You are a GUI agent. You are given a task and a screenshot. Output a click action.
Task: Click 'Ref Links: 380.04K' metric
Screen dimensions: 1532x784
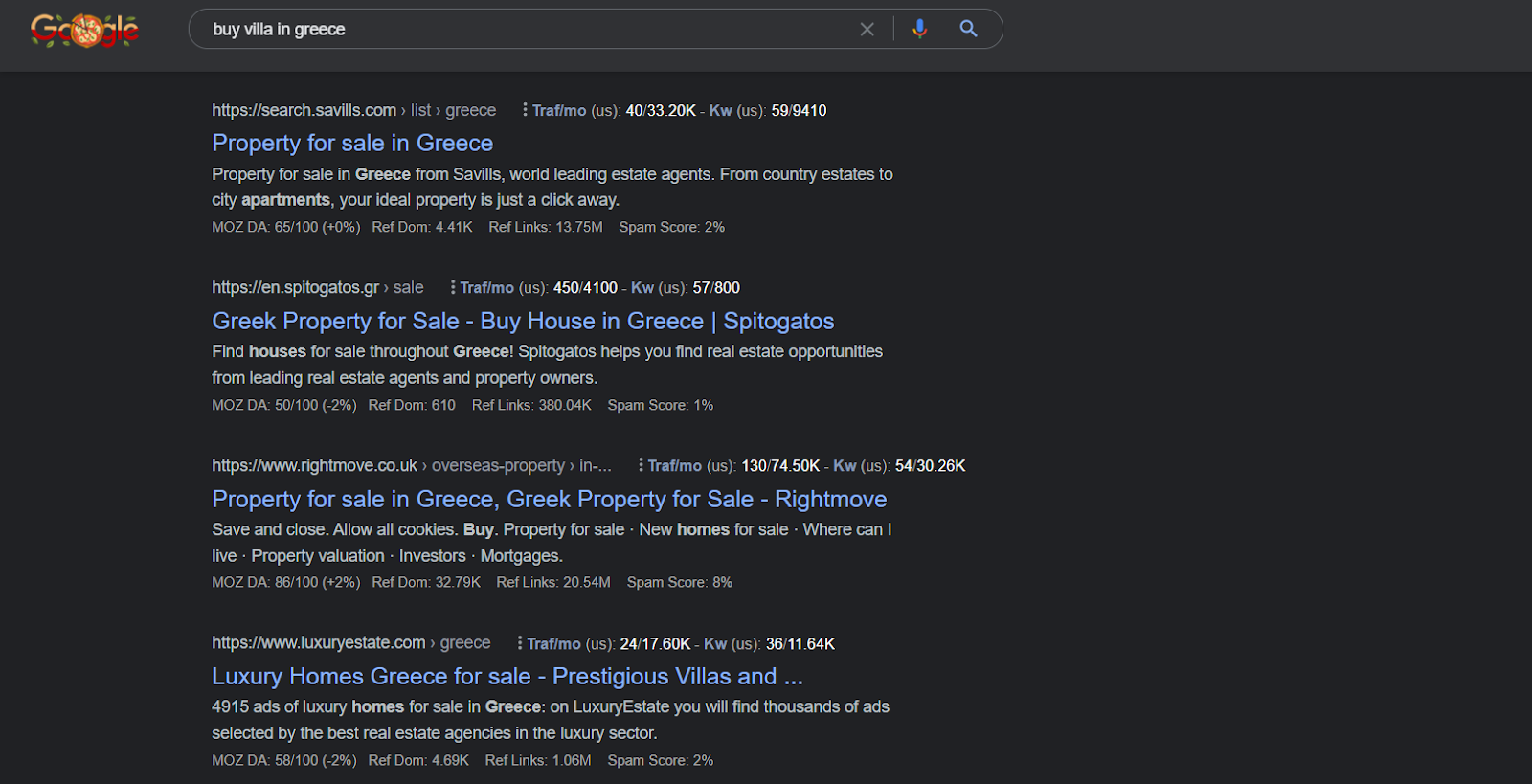531,405
